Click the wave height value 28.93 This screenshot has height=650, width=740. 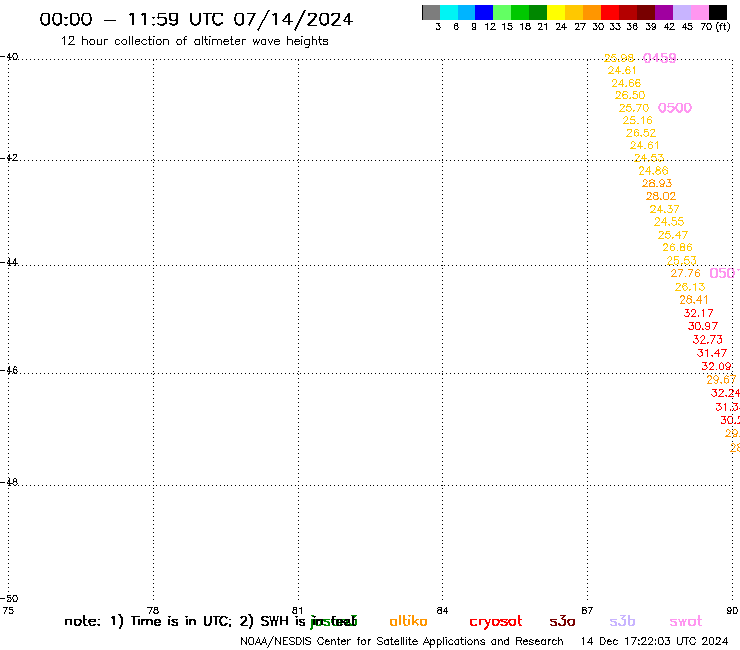pyautogui.click(x=657, y=183)
